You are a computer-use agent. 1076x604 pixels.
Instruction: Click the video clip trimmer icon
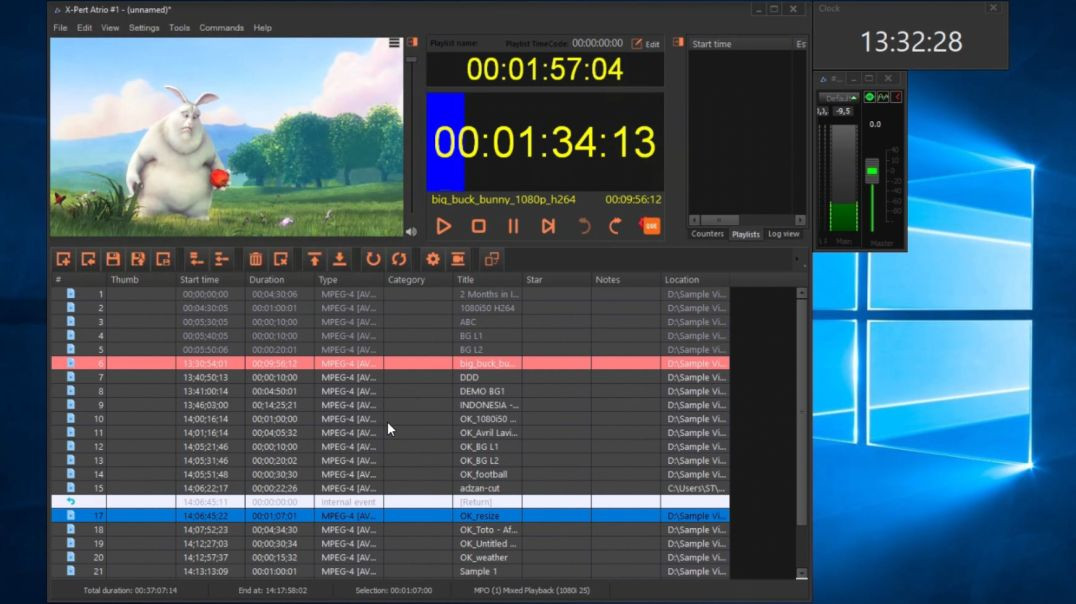point(458,259)
